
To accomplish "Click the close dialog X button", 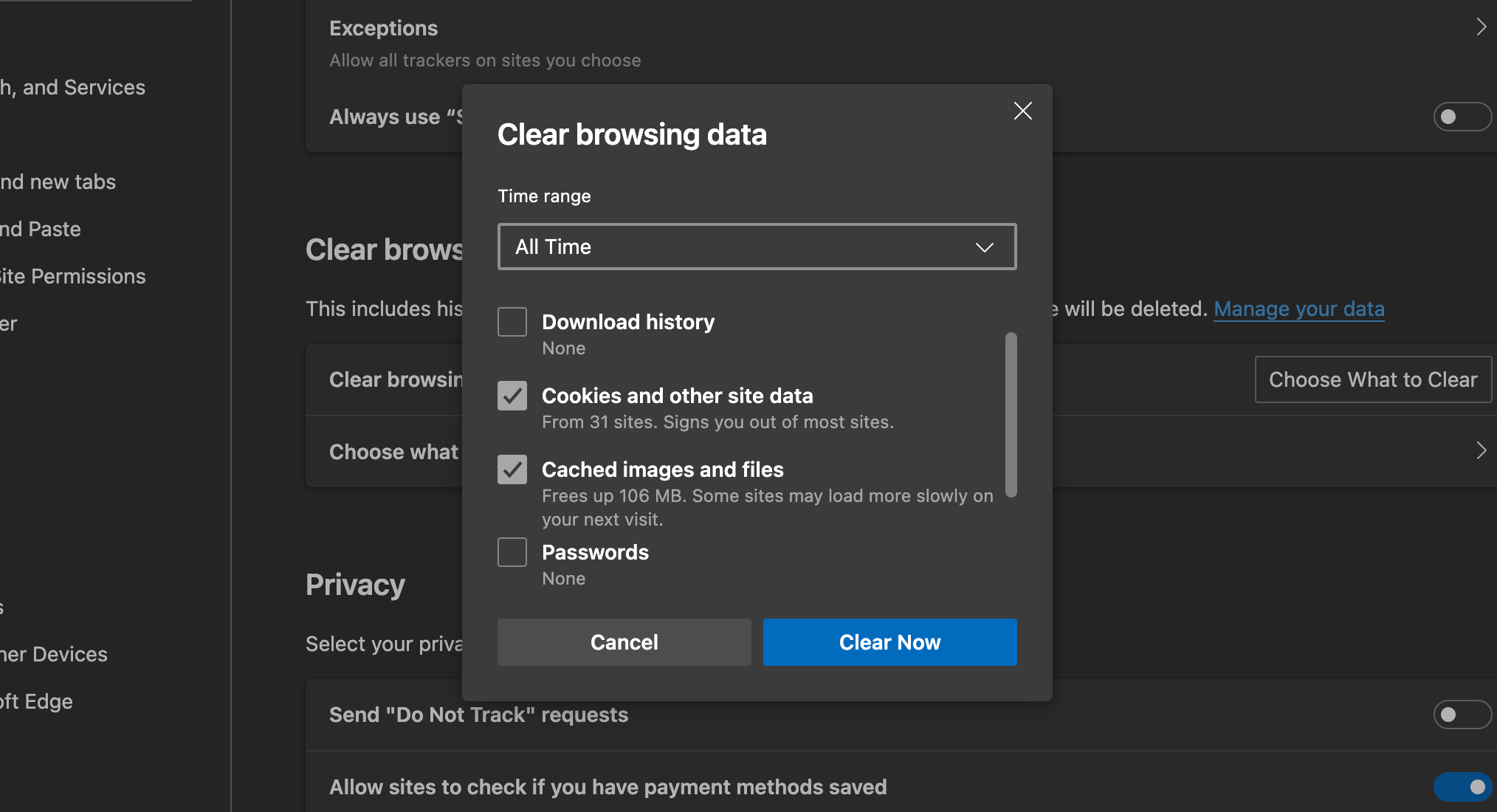I will point(1022,111).
